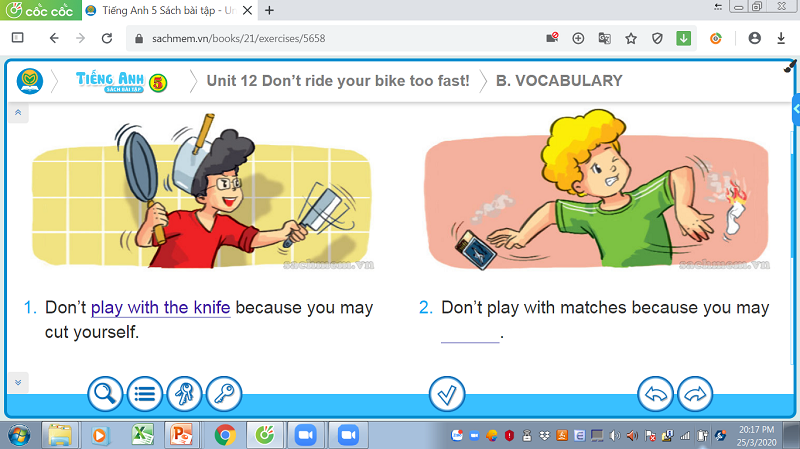Open a new browser tab
Image resolution: width=800 pixels, height=449 pixels.
[269, 10]
